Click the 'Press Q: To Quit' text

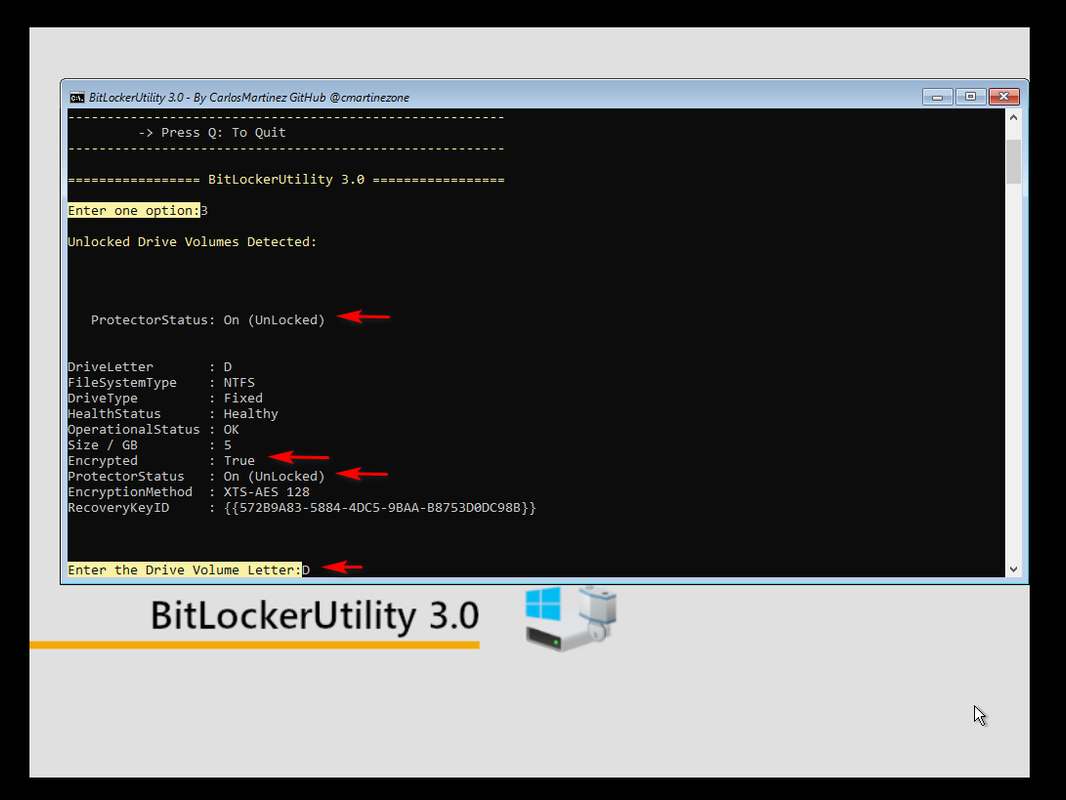point(223,133)
